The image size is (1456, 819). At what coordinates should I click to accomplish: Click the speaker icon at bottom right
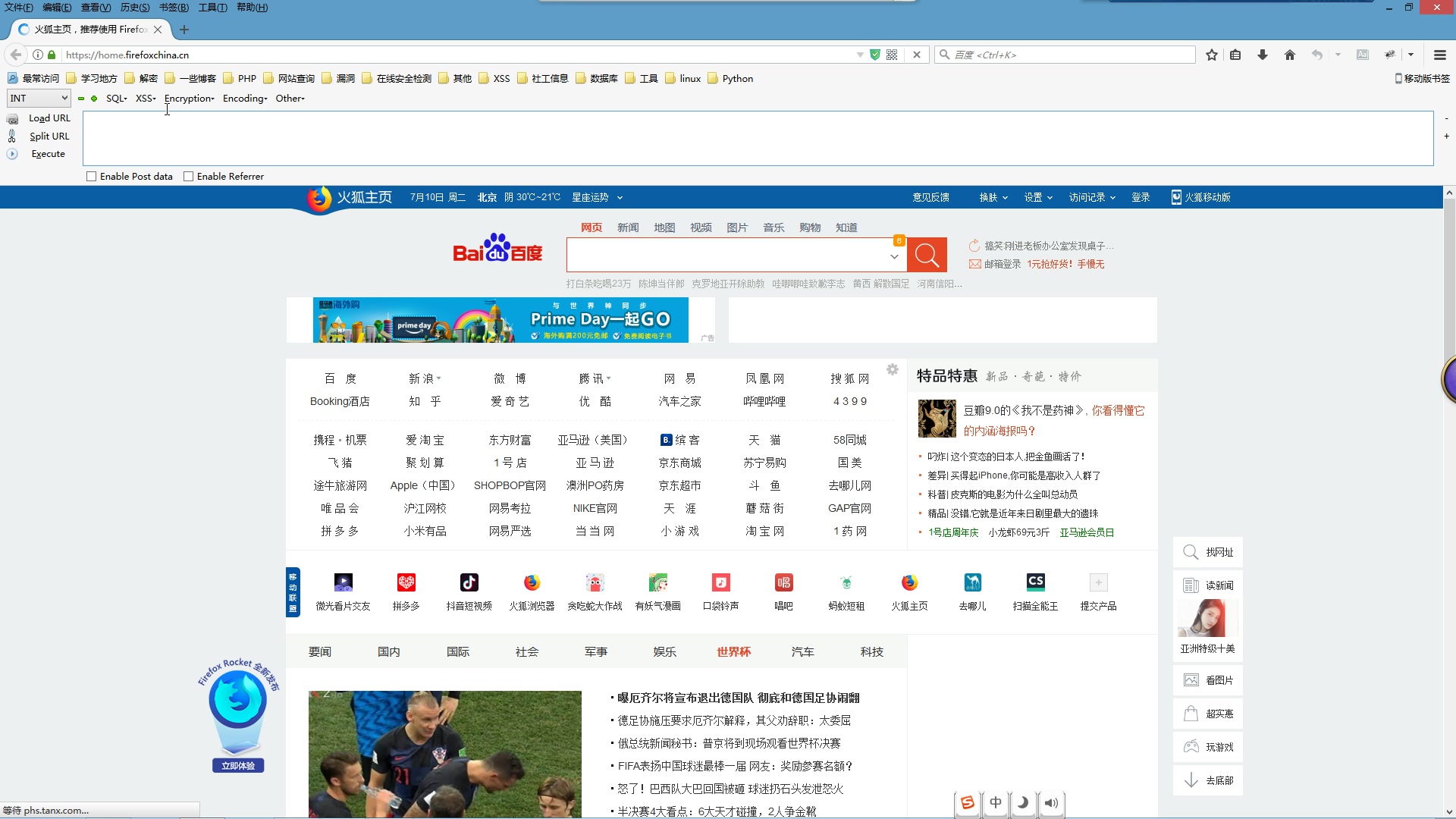[1051, 803]
